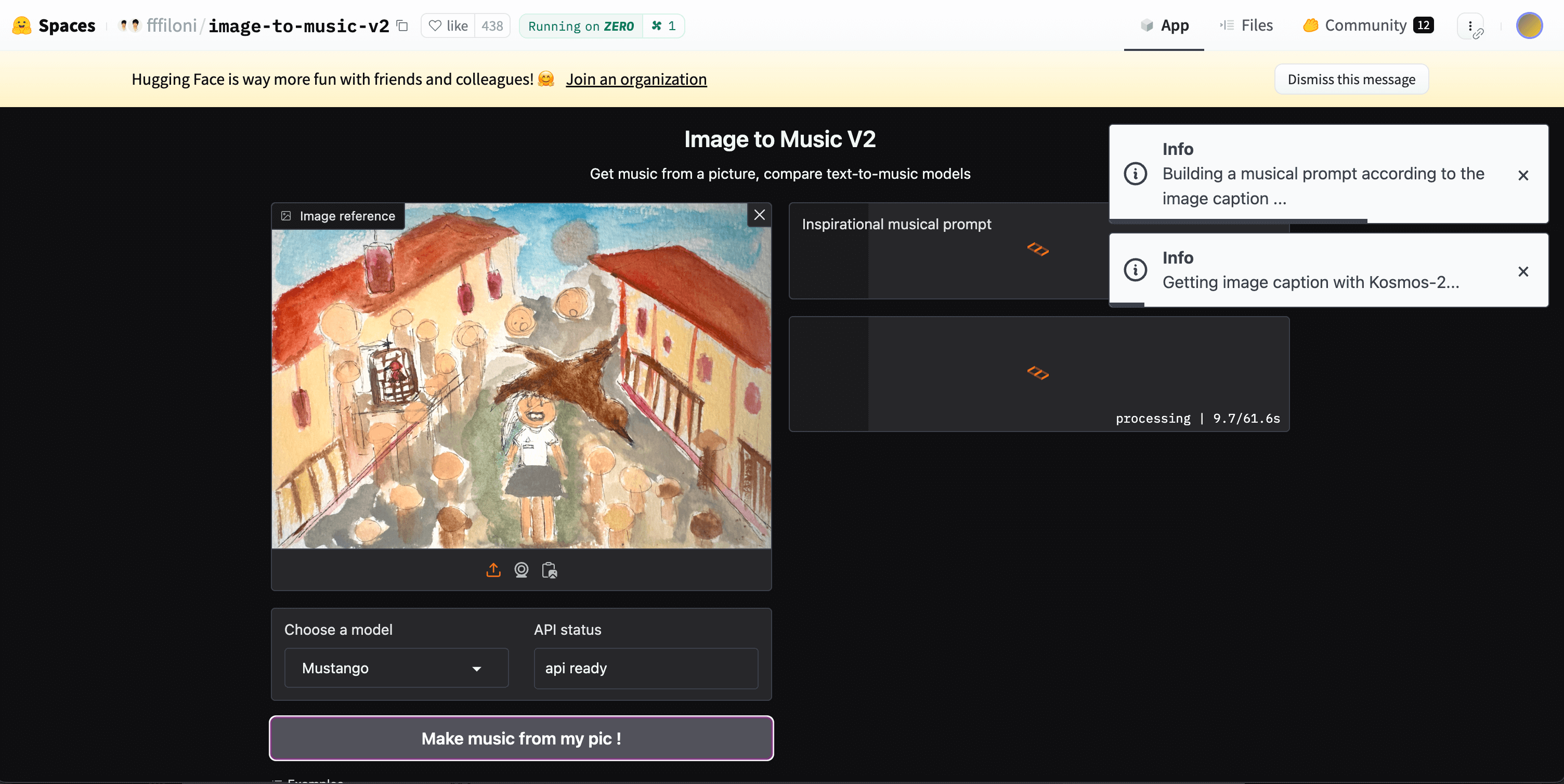Viewport: 1564px width, 784px height.
Task: Copy the Space name to clipboard
Action: pos(402,25)
